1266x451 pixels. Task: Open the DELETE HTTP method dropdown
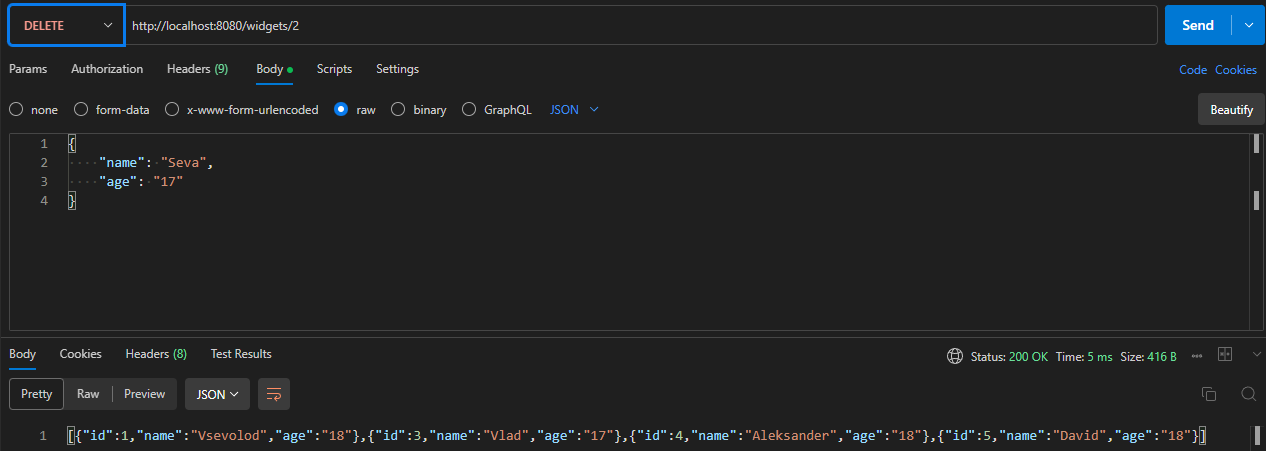pyautogui.click(x=66, y=26)
